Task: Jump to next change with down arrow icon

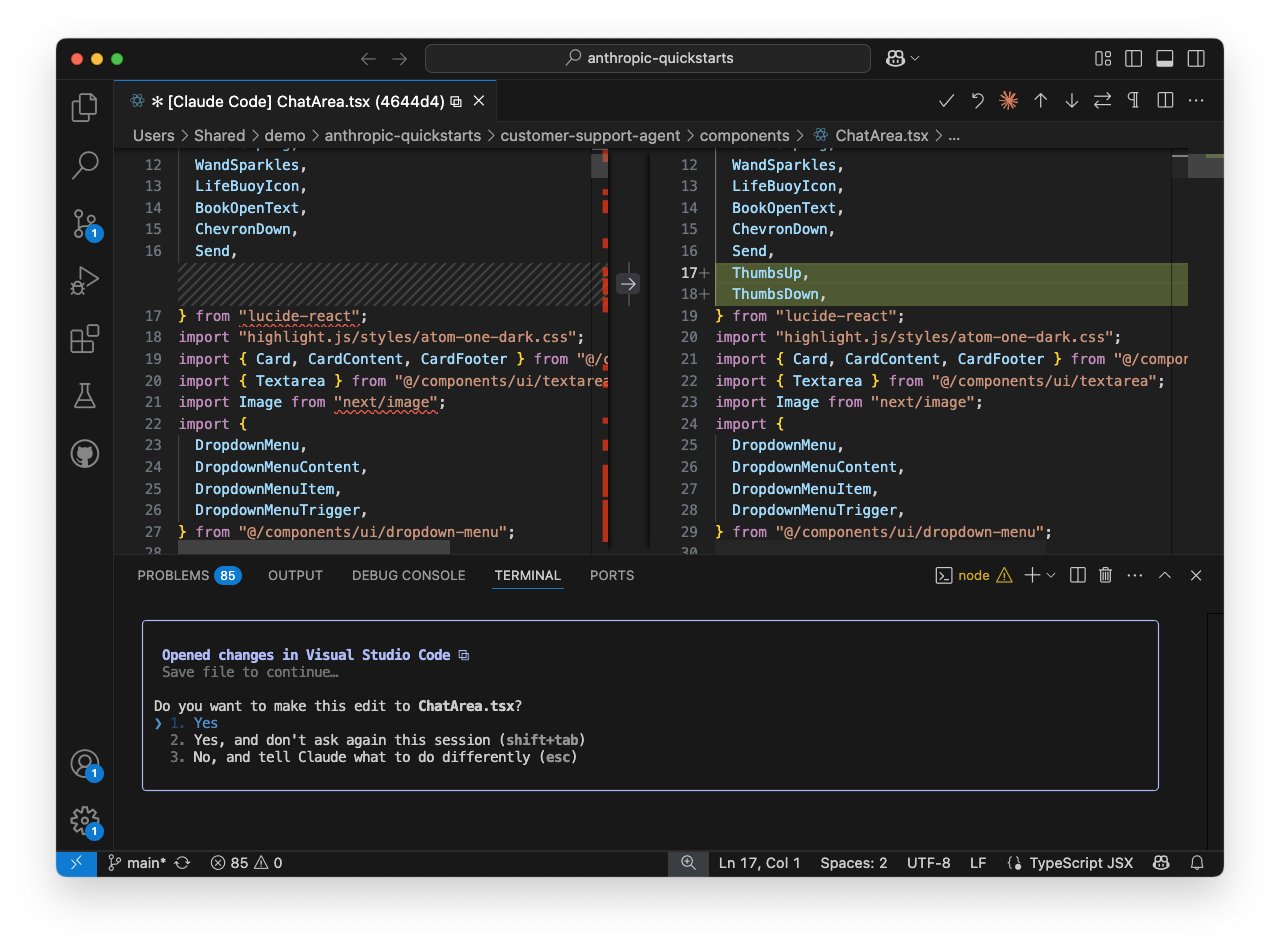Action: (x=1071, y=100)
